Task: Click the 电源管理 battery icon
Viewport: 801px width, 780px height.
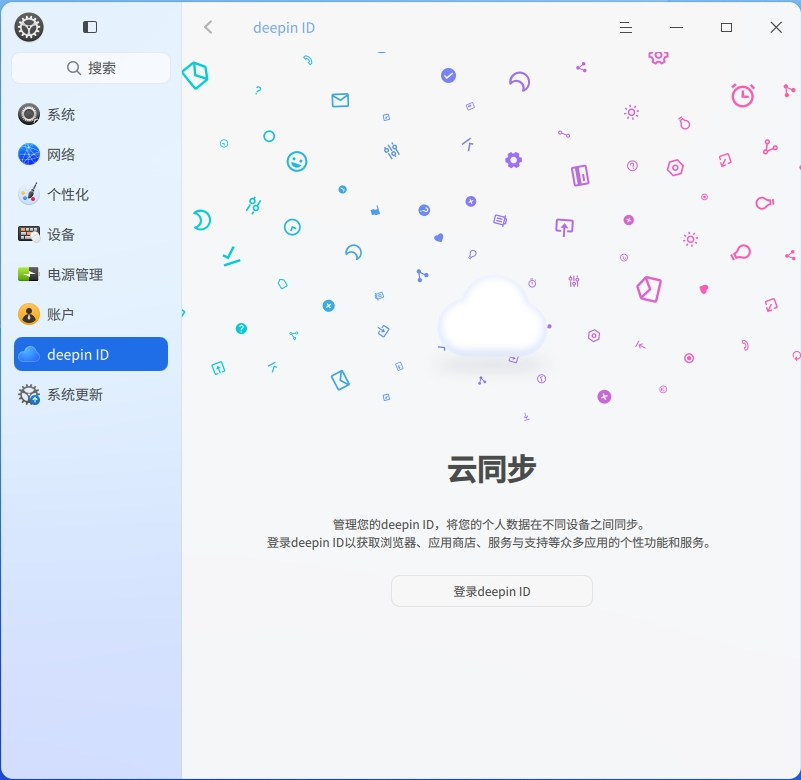Action: (29, 274)
